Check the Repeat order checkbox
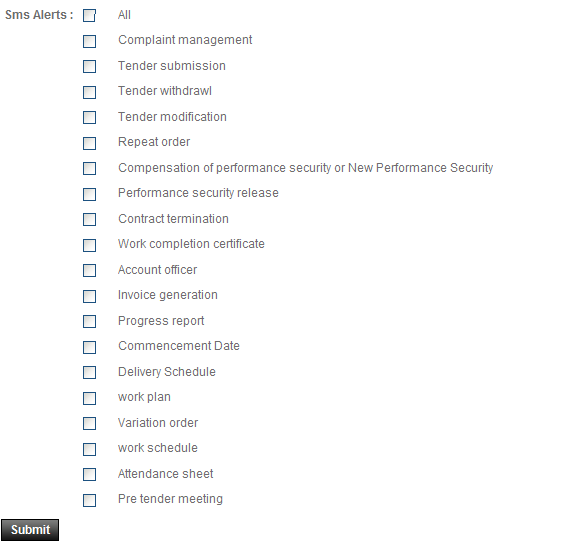This screenshot has width=571, height=544. 89,143
